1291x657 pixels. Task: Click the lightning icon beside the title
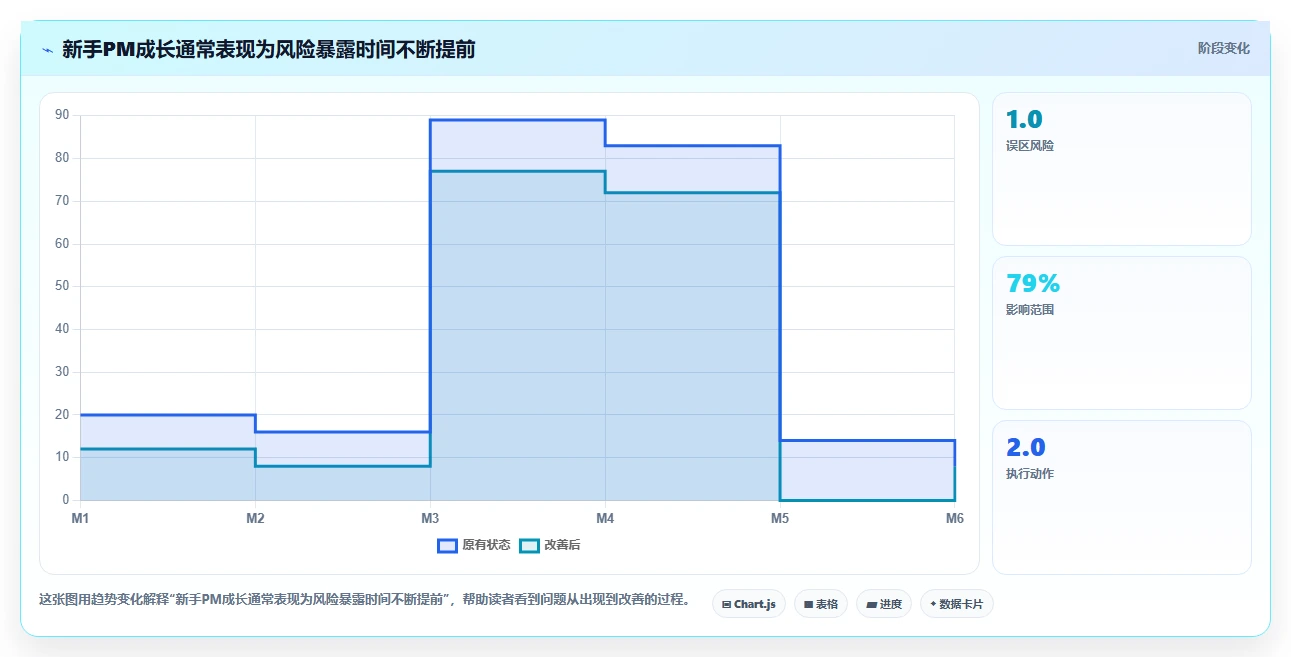click(x=47, y=49)
